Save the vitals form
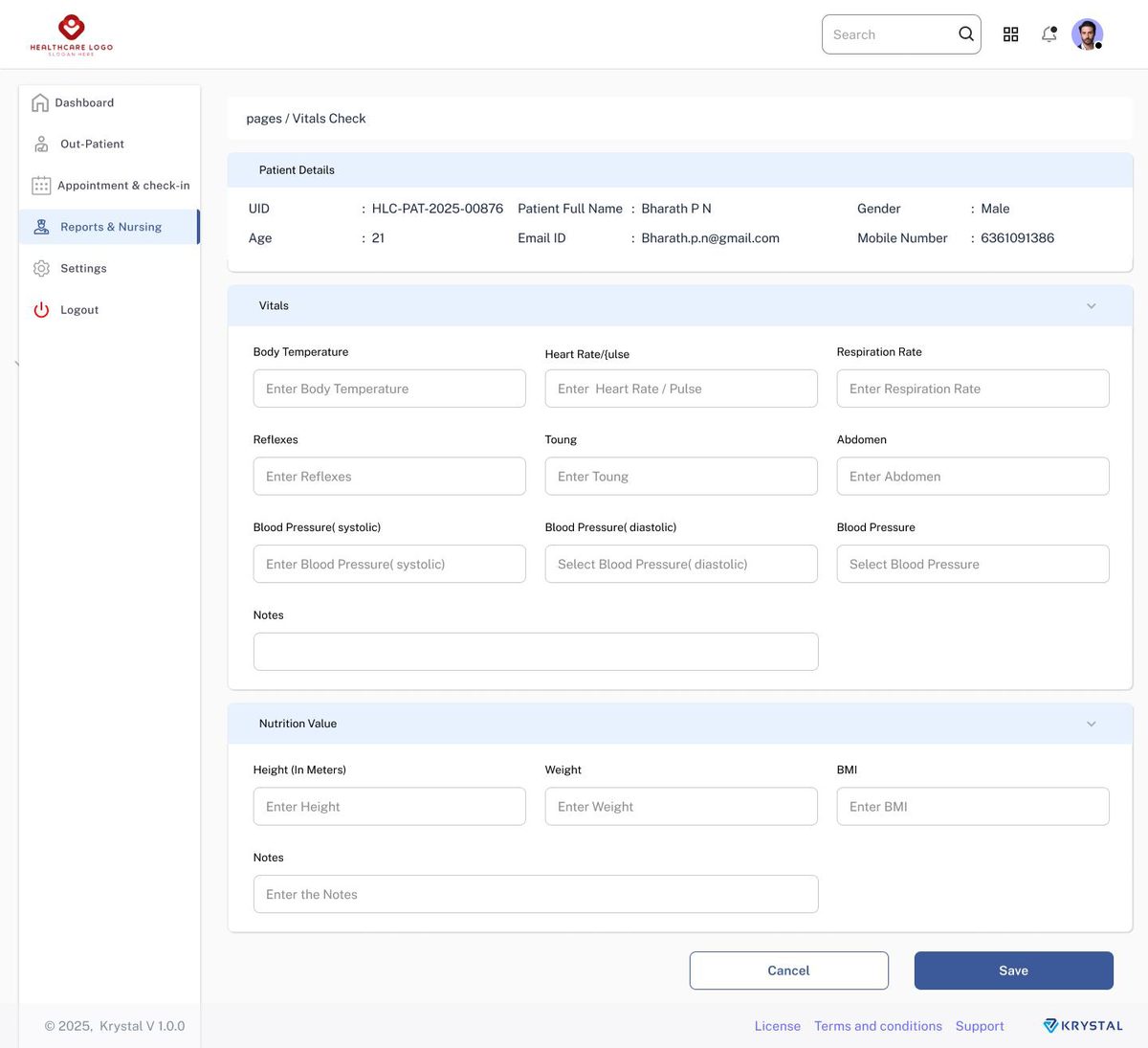1148x1048 pixels. 1014,970
